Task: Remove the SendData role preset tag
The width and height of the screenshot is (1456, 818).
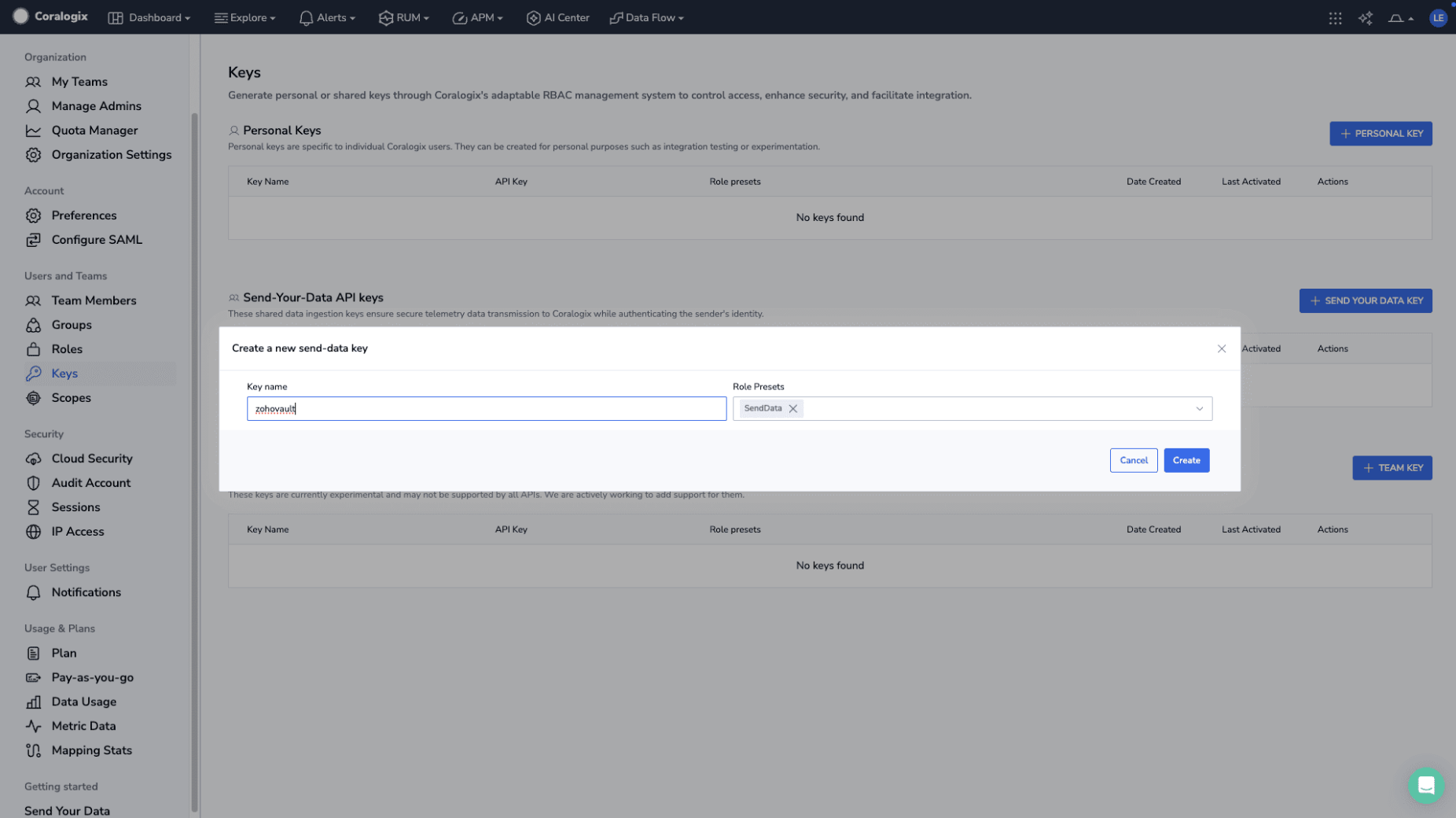Action: 792,408
